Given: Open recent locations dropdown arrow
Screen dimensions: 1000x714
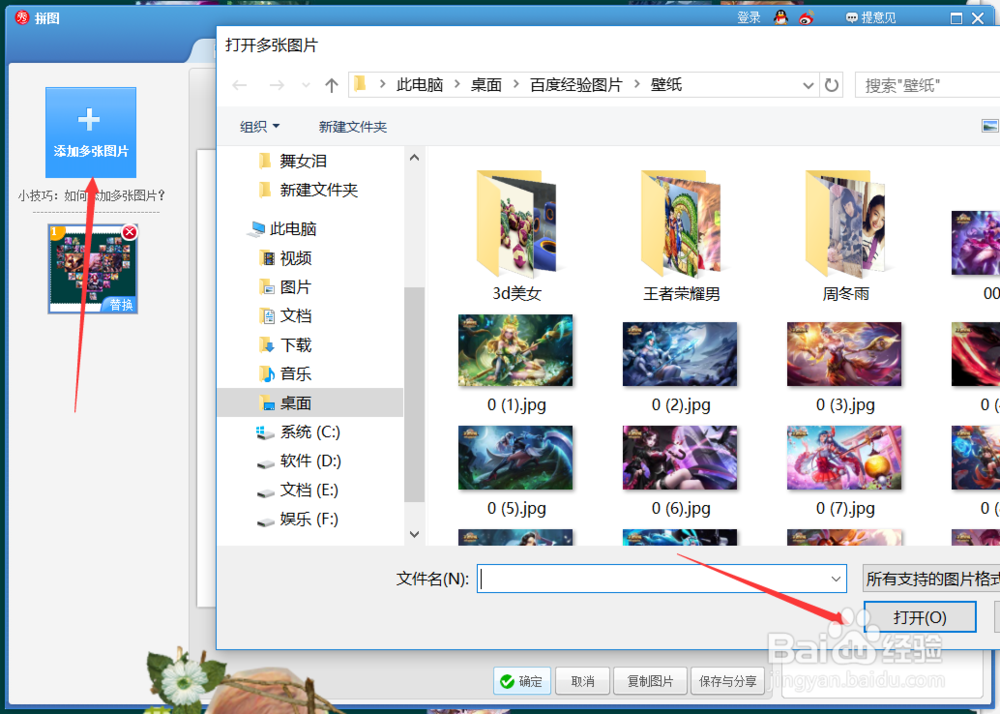Looking at the screenshot, I should 306,85.
